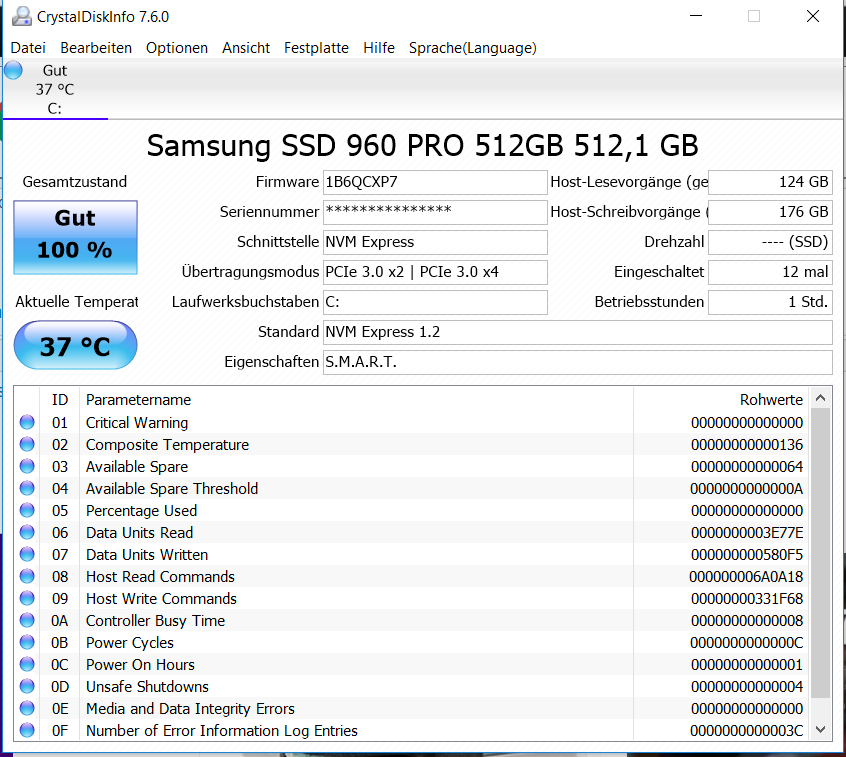The image size is (846, 757).
Task: Open the Ansicht menu
Action: click(x=246, y=48)
